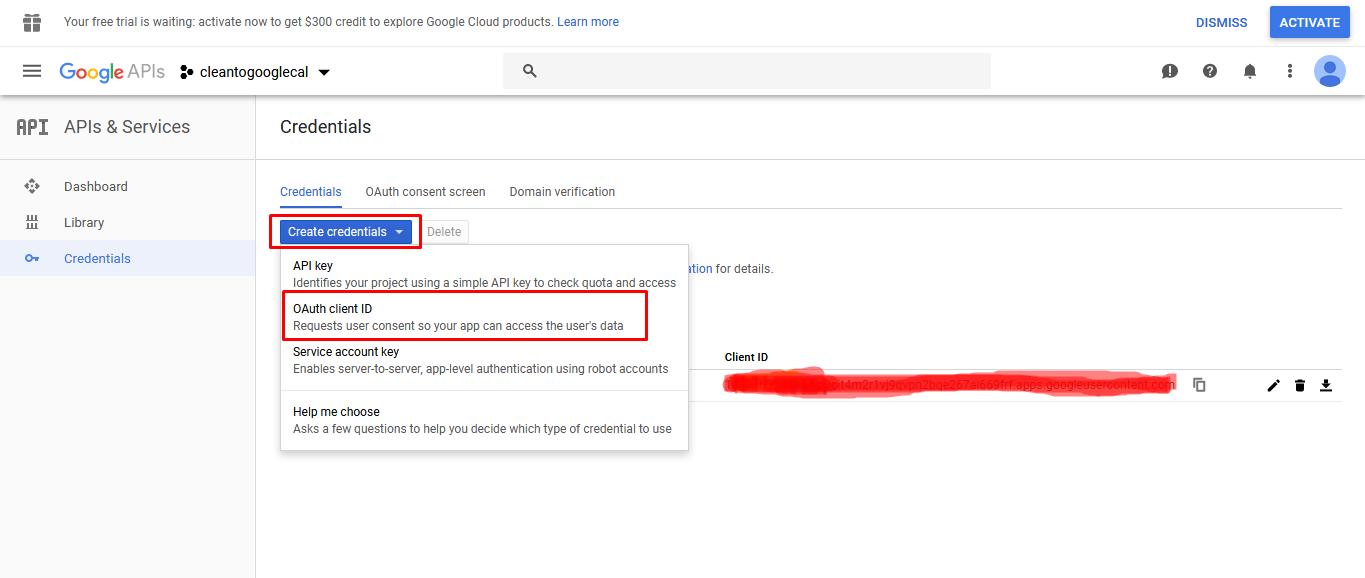This screenshot has width=1365, height=578.
Task: Switch to the Credentials tab
Action: click(311, 192)
